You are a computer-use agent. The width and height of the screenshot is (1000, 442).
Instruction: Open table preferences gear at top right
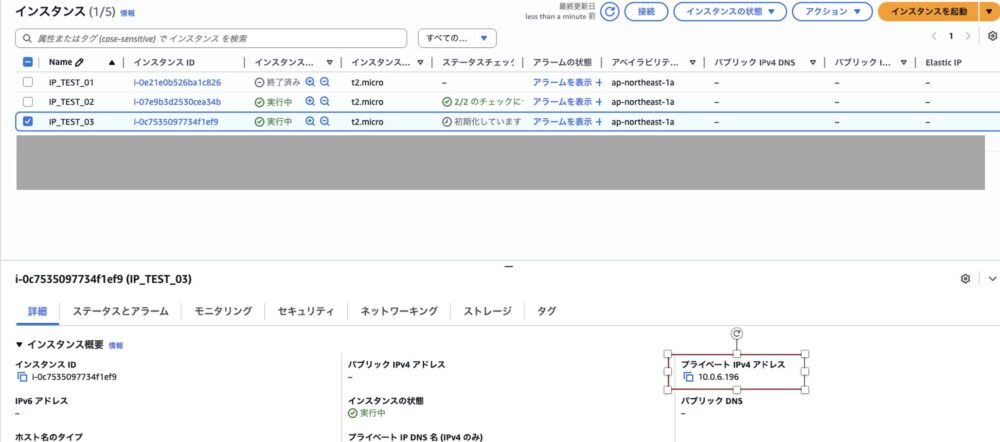tap(991, 36)
